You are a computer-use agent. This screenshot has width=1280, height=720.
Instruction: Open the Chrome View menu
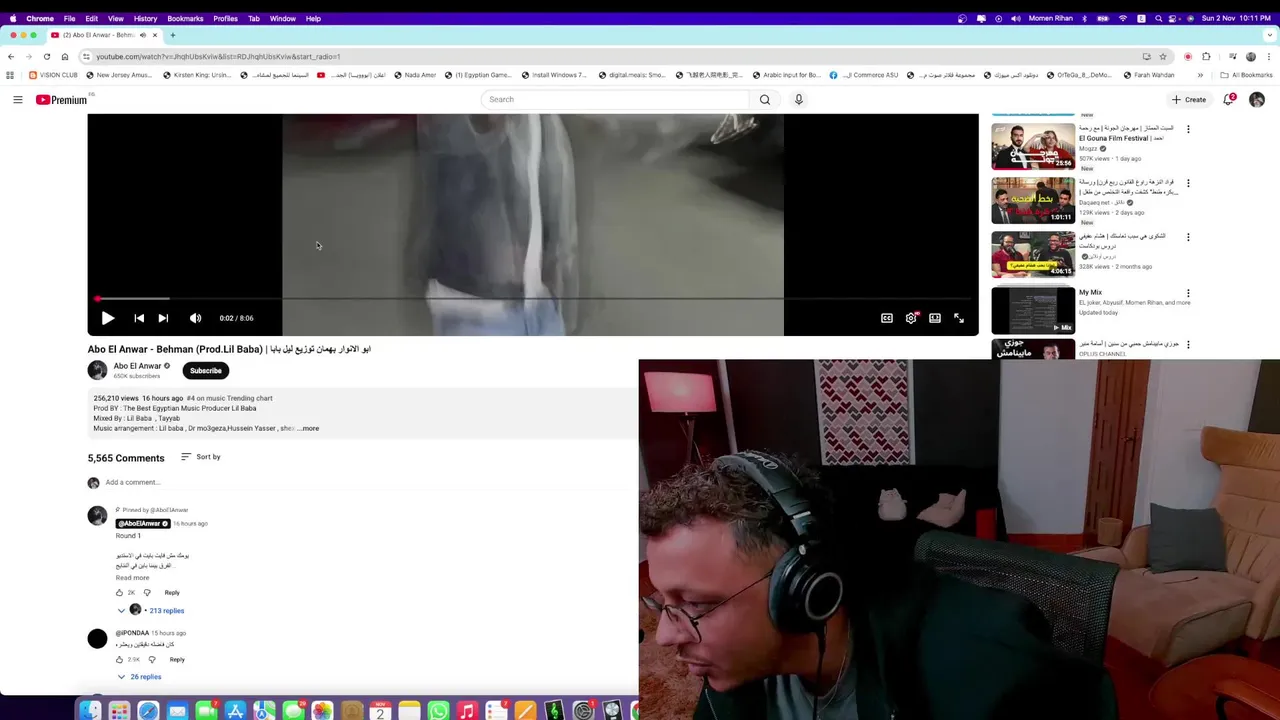(x=116, y=18)
